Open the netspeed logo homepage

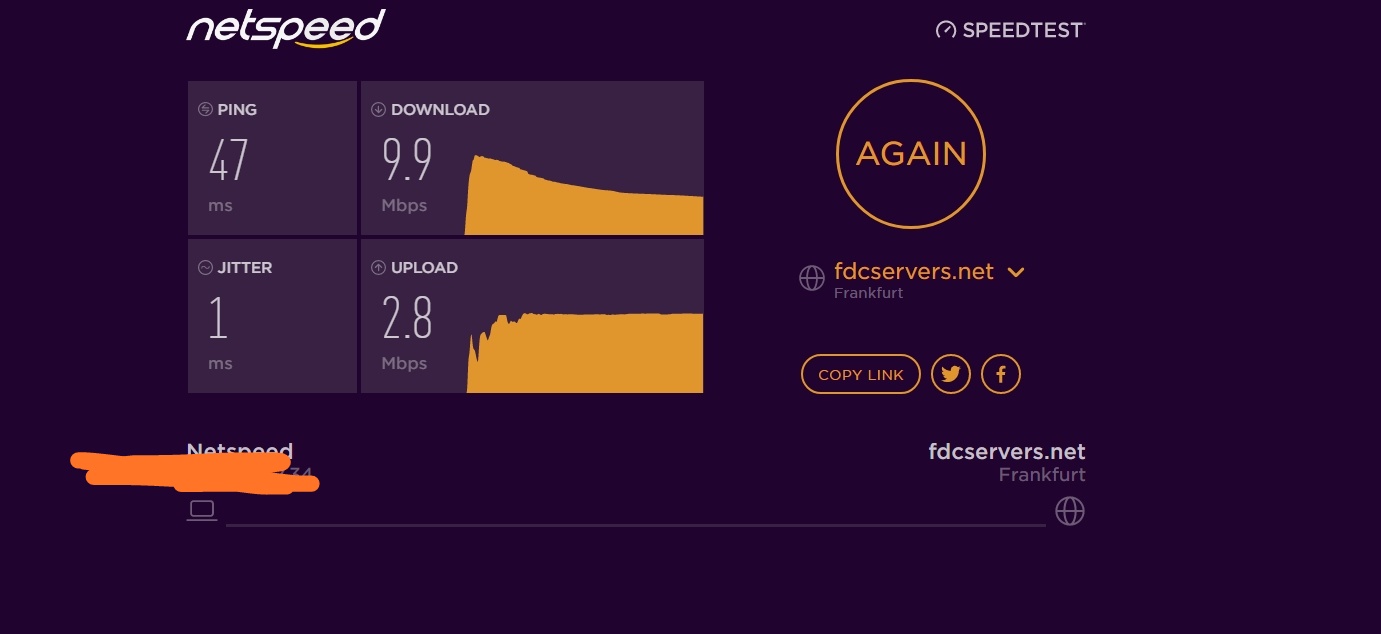point(286,28)
